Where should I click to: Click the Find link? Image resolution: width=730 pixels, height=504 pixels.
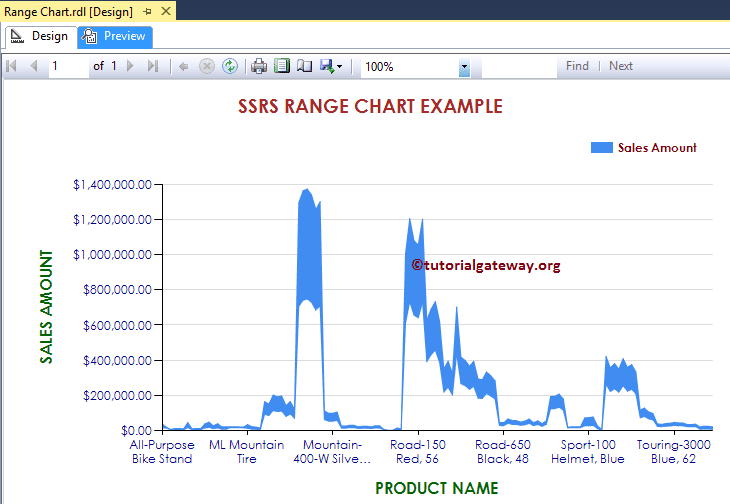click(x=577, y=66)
